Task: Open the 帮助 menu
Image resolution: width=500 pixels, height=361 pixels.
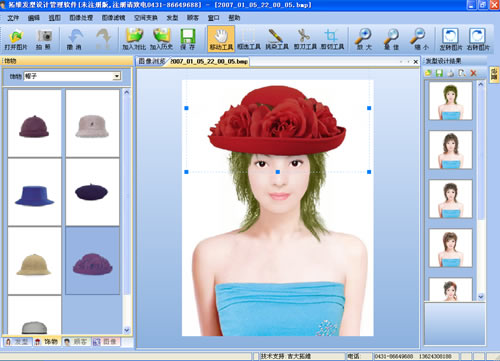Action: (x=234, y=18)
